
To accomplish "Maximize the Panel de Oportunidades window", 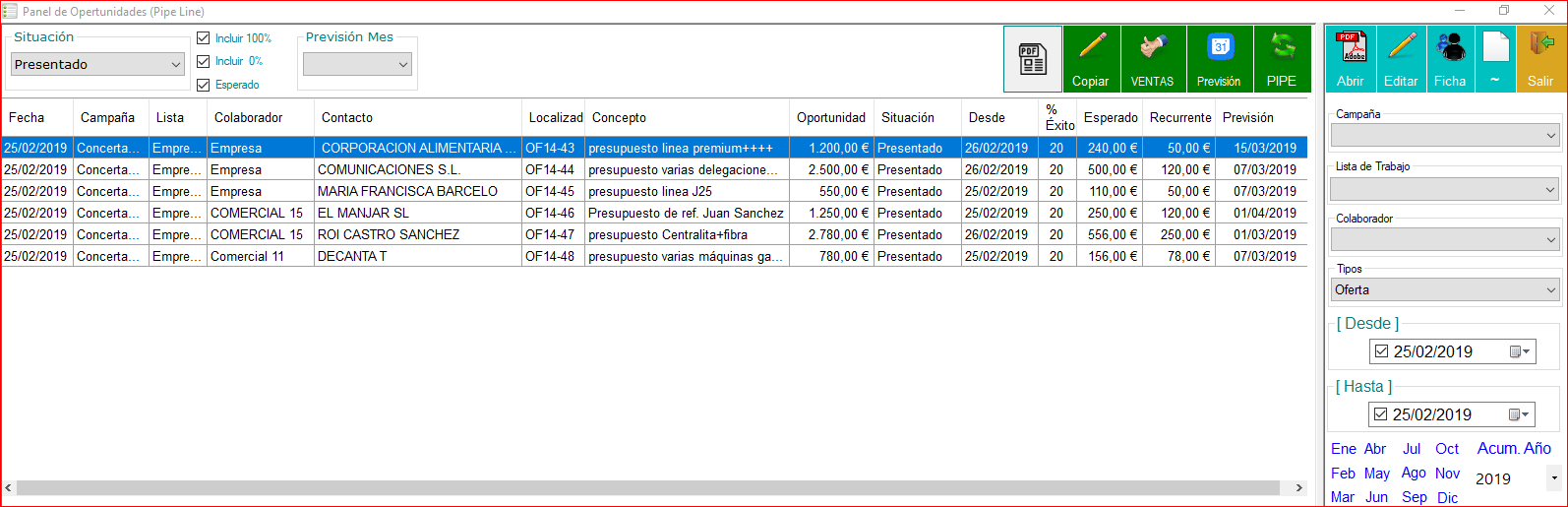I will pos(1504,11).
